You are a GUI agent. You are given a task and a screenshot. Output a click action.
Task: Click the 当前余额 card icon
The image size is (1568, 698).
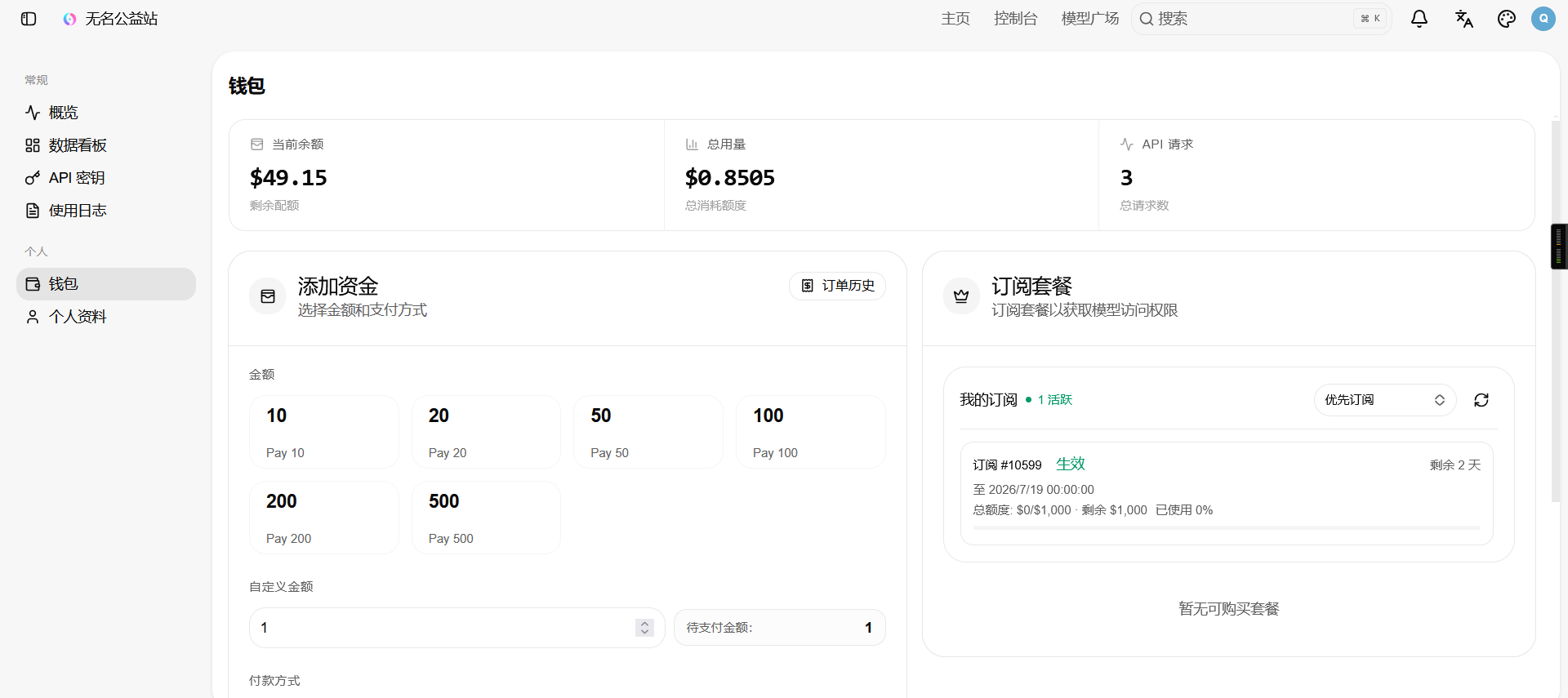[257, 144]
